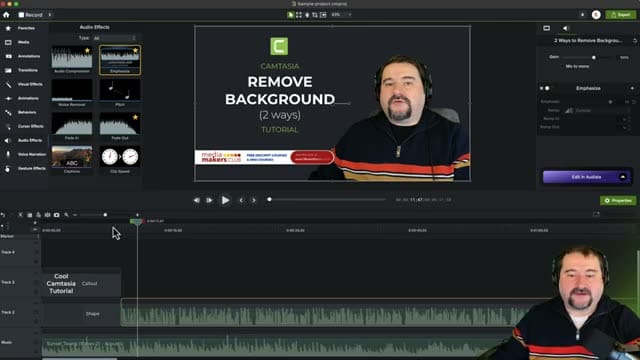Screen dimensions: 640x360
Task: Open the Favorites panel in the sidebar
Action: pyautogui.click(x=24, y=28)
